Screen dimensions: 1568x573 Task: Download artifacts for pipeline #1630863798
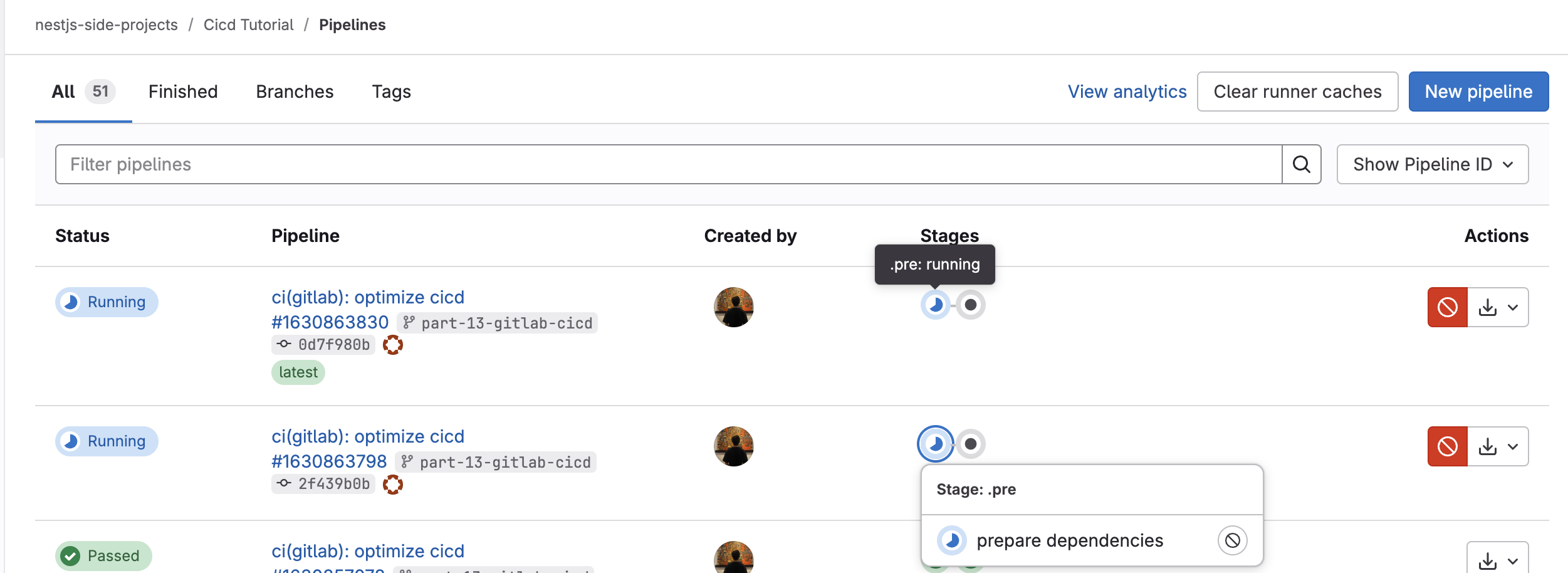(1488, 446)
